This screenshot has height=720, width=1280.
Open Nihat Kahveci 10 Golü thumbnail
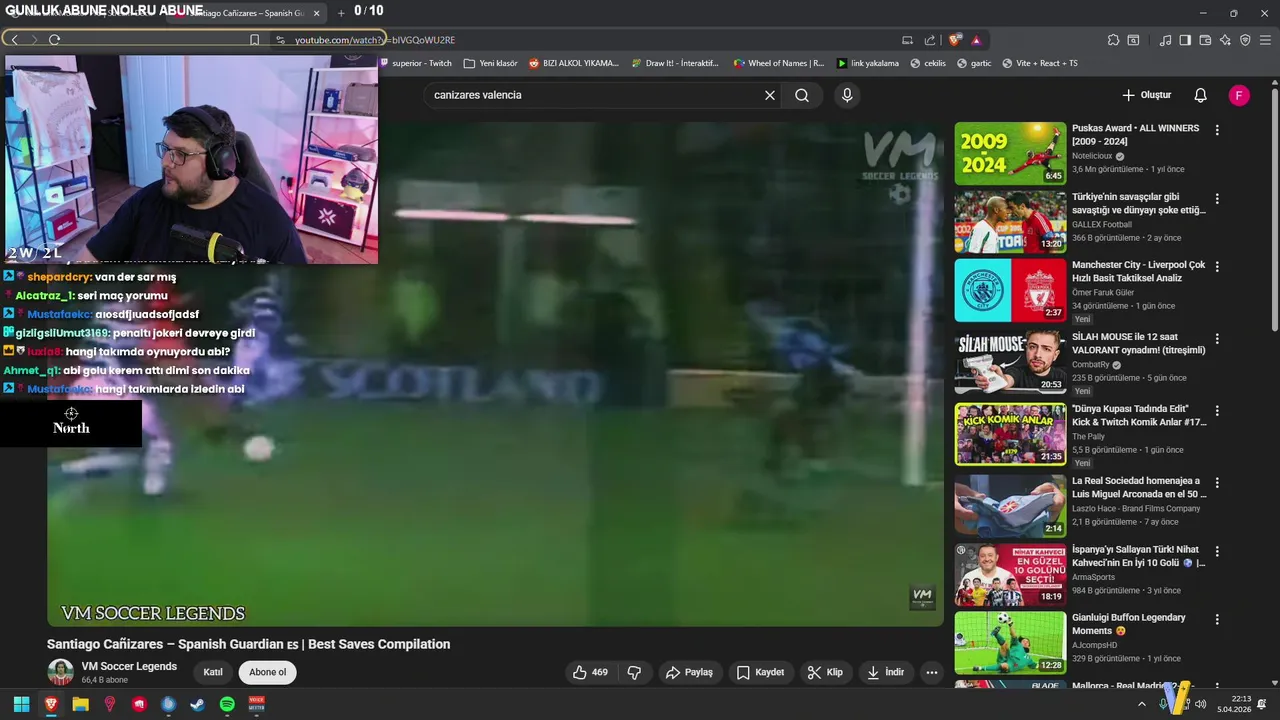[1010, 575]
